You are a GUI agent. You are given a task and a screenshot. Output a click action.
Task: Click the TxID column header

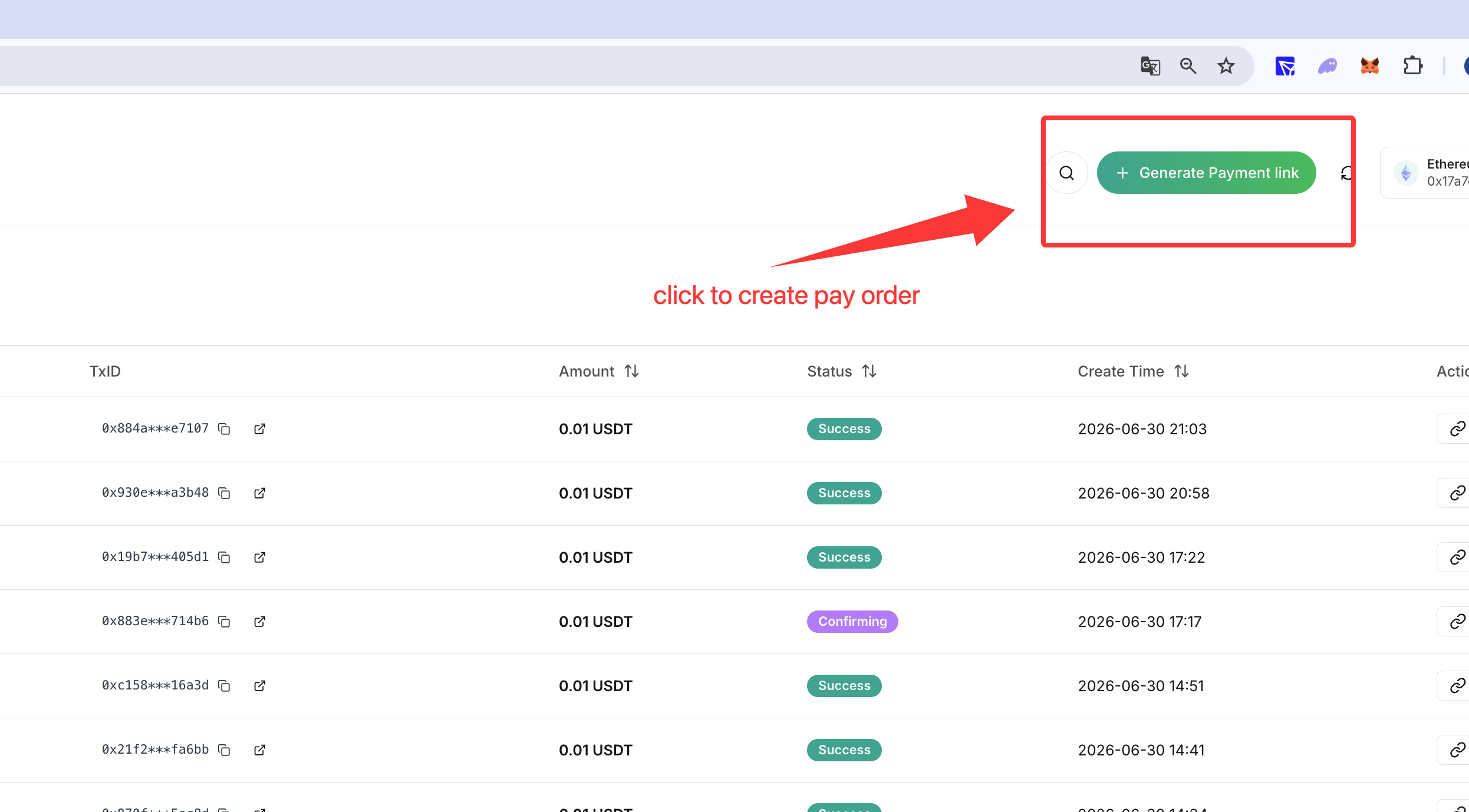(x=105, y=371)
